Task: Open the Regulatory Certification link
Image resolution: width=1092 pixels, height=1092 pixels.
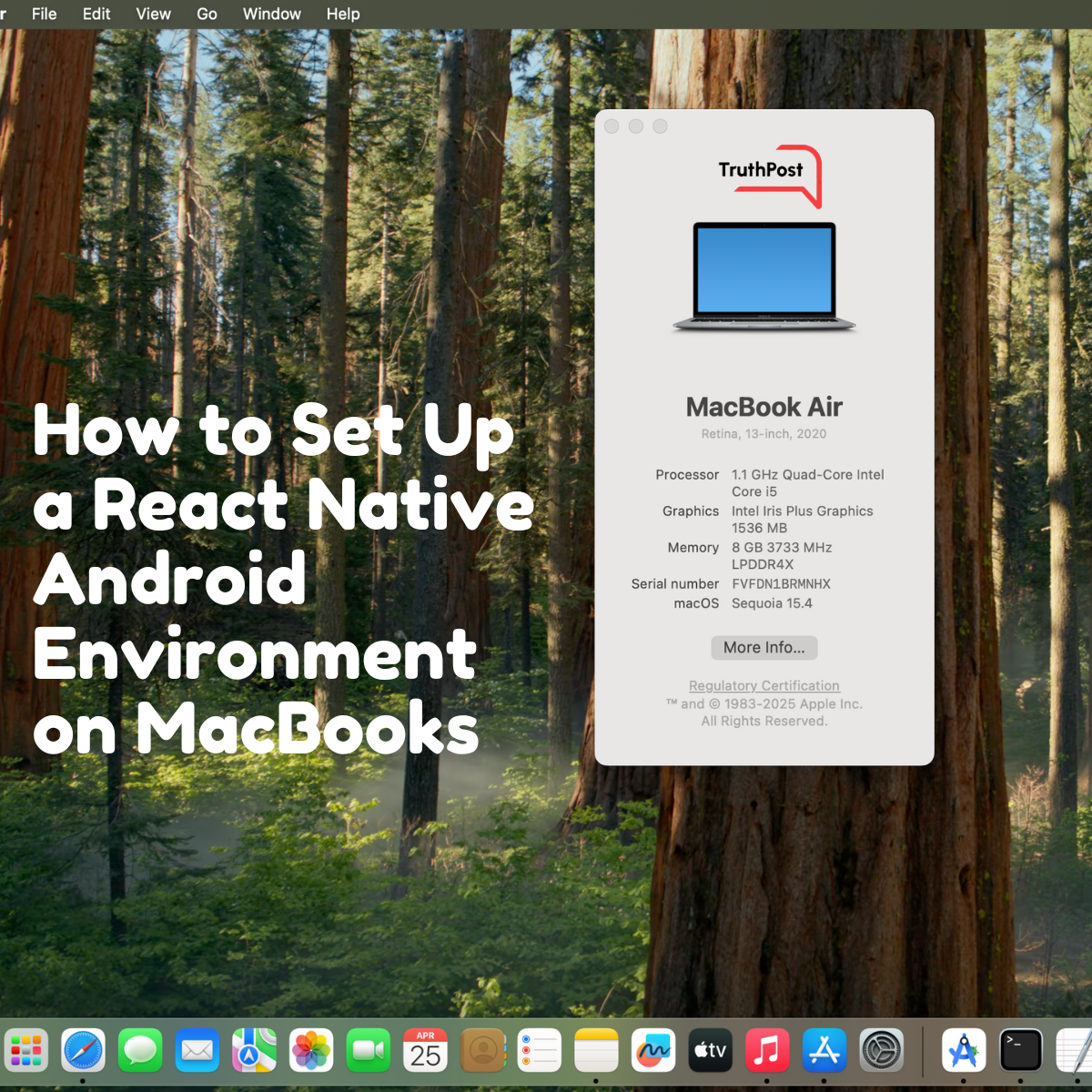Action: point(764,686)
